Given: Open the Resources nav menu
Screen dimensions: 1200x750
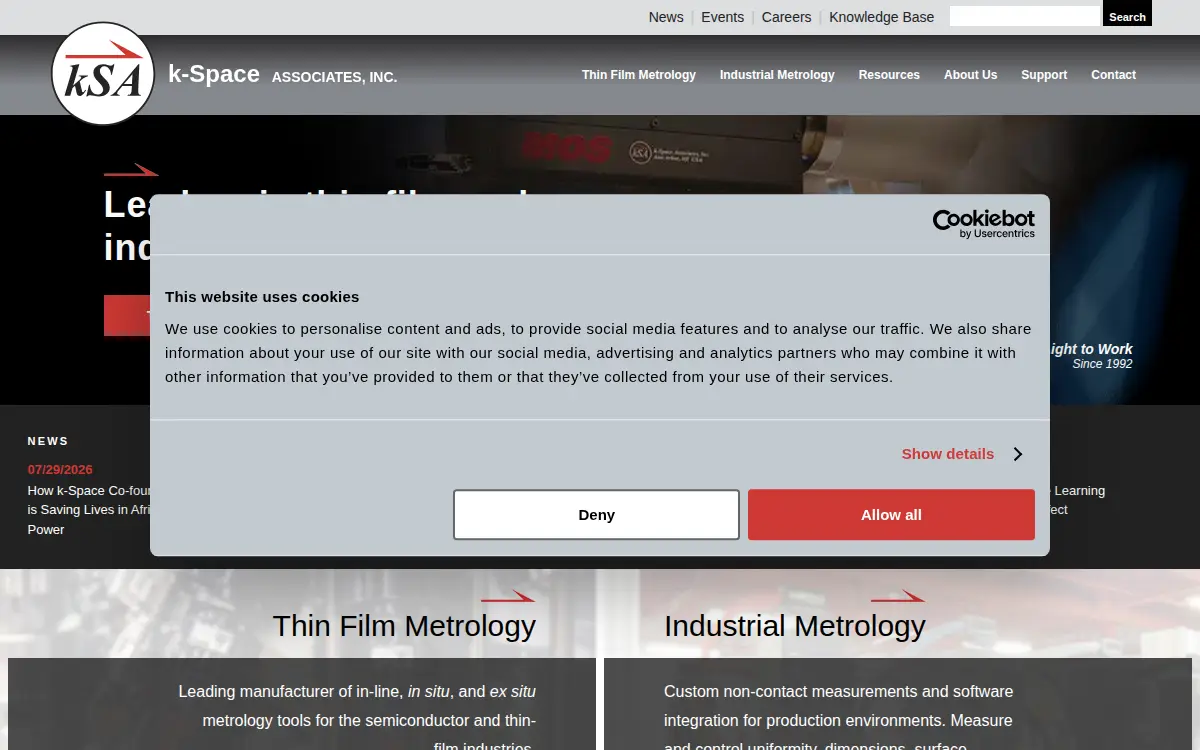Looking at the screenshot, I should click(x=889, y=75).
